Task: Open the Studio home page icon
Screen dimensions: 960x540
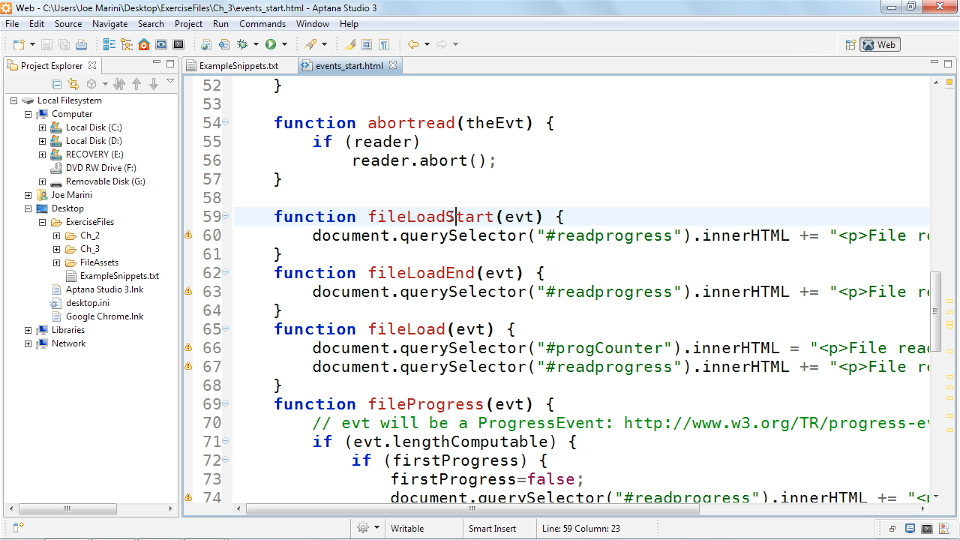Action: [144, 45]
